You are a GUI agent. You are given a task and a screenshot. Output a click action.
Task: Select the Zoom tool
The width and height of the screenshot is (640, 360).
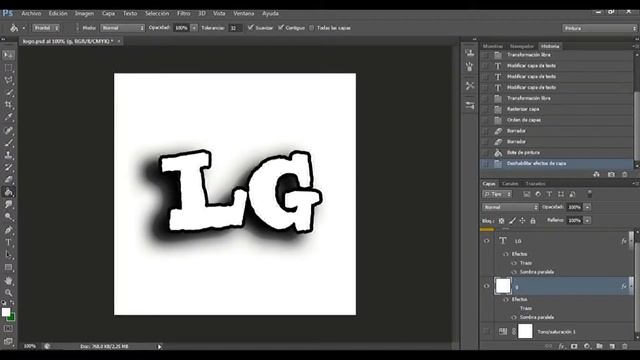(x=8, y=293)
